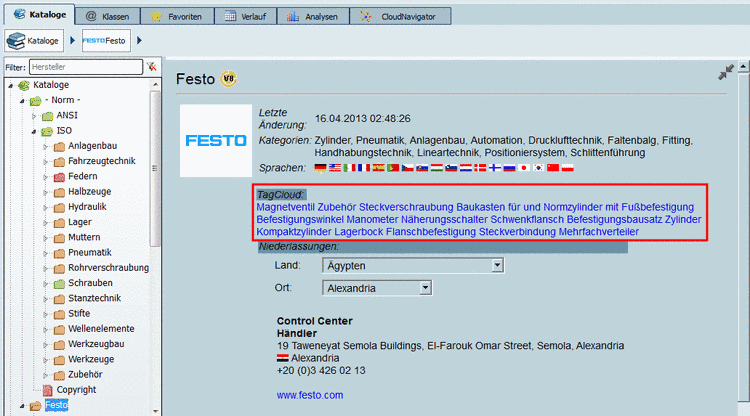The width and height of the screenshot is (750, 416).
Task: Select the Japanese flag language
Action: (524, 168)
